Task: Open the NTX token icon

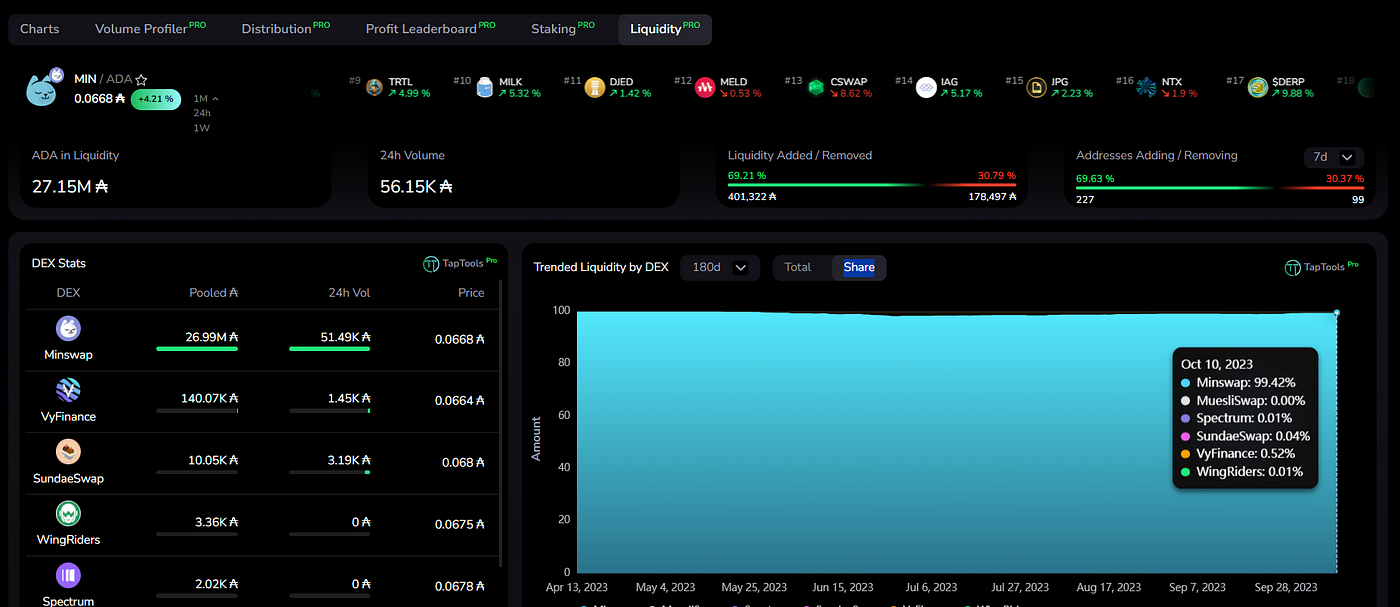Action: [x=1146, y=87]
